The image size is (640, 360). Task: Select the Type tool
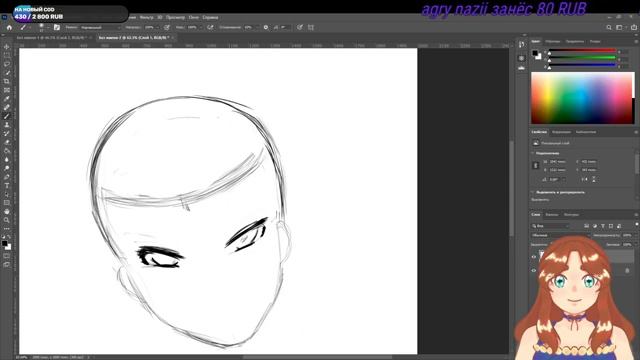[x=7, y=185]
